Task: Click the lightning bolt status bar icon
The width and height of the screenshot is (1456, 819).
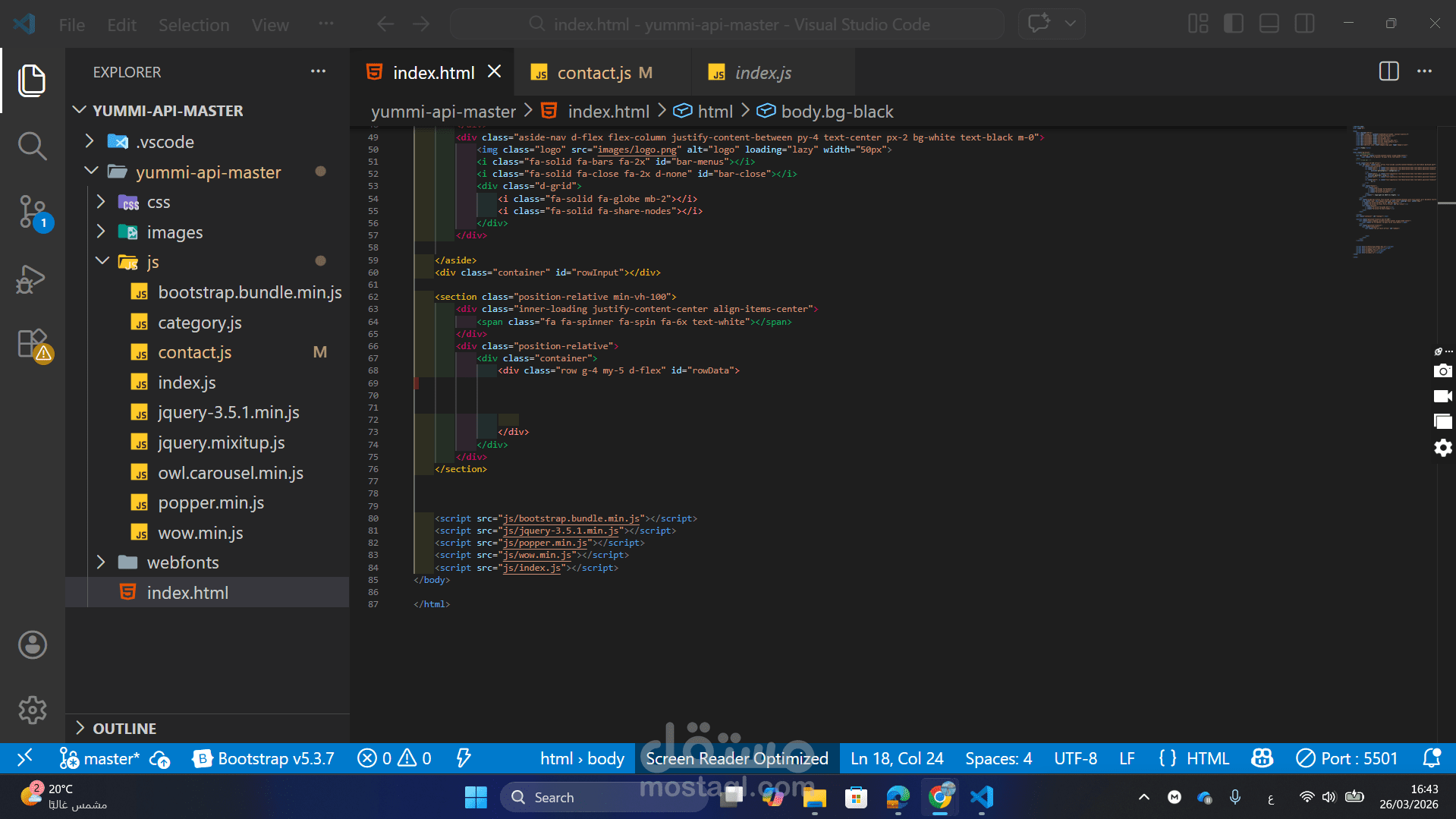Action: pos(464,758)
